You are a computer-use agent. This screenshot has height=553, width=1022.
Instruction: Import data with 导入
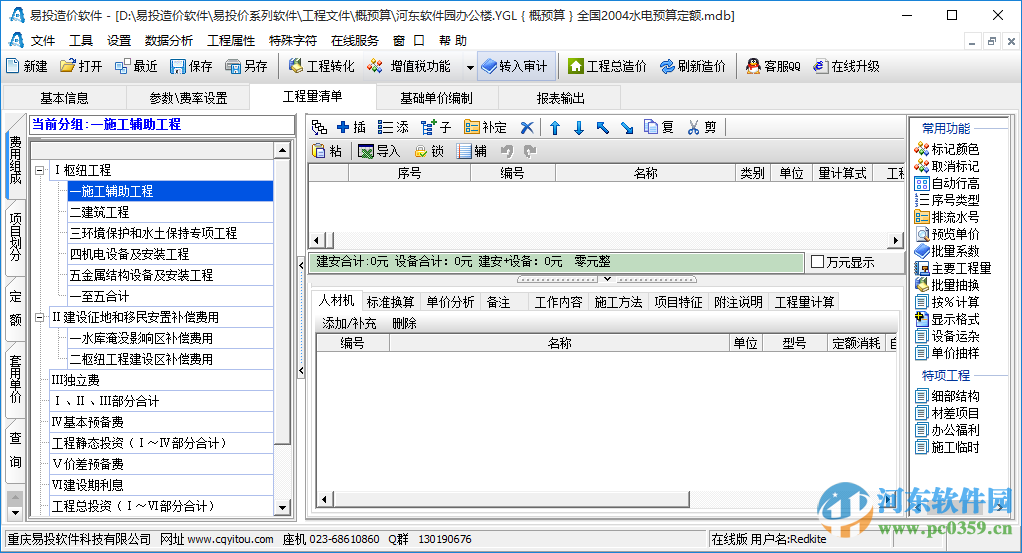coord(379,151)
